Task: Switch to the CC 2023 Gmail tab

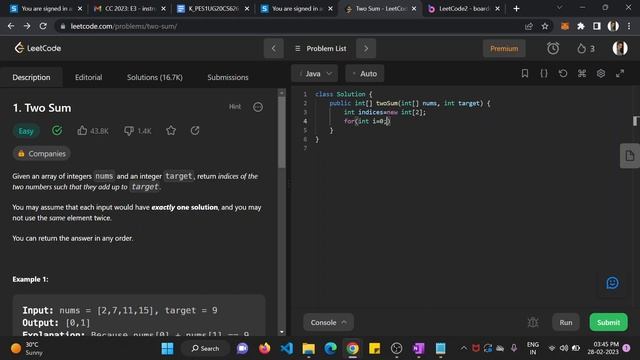Action: click(129, 9)
